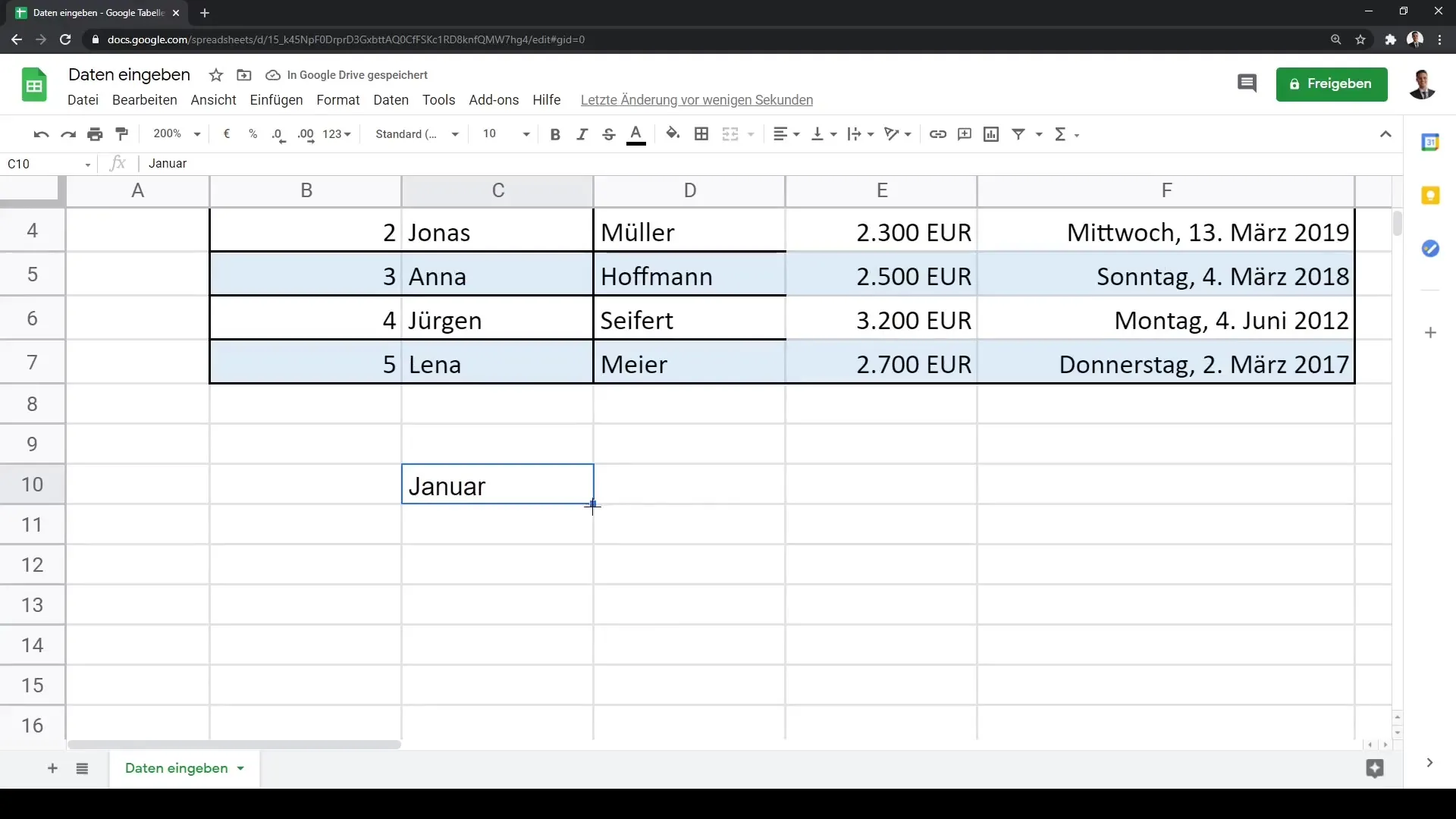Open the Bearbeiten menu
The height and width of the screenshot is (819, 1456).
[144, 100]
